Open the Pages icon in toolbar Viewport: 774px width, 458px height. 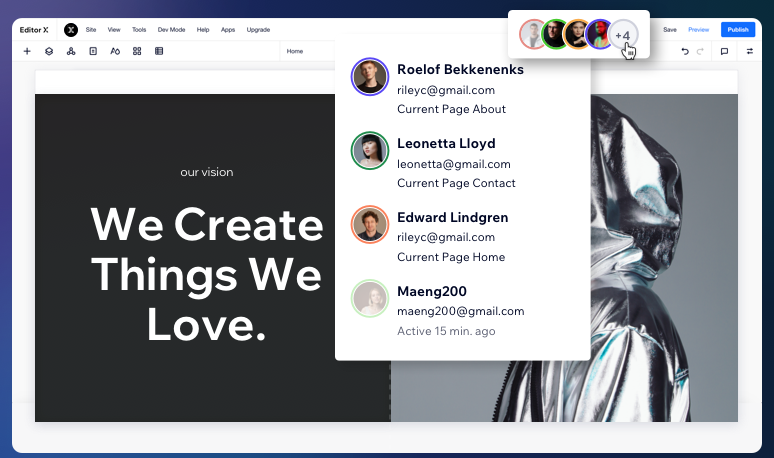pos(93,51)
